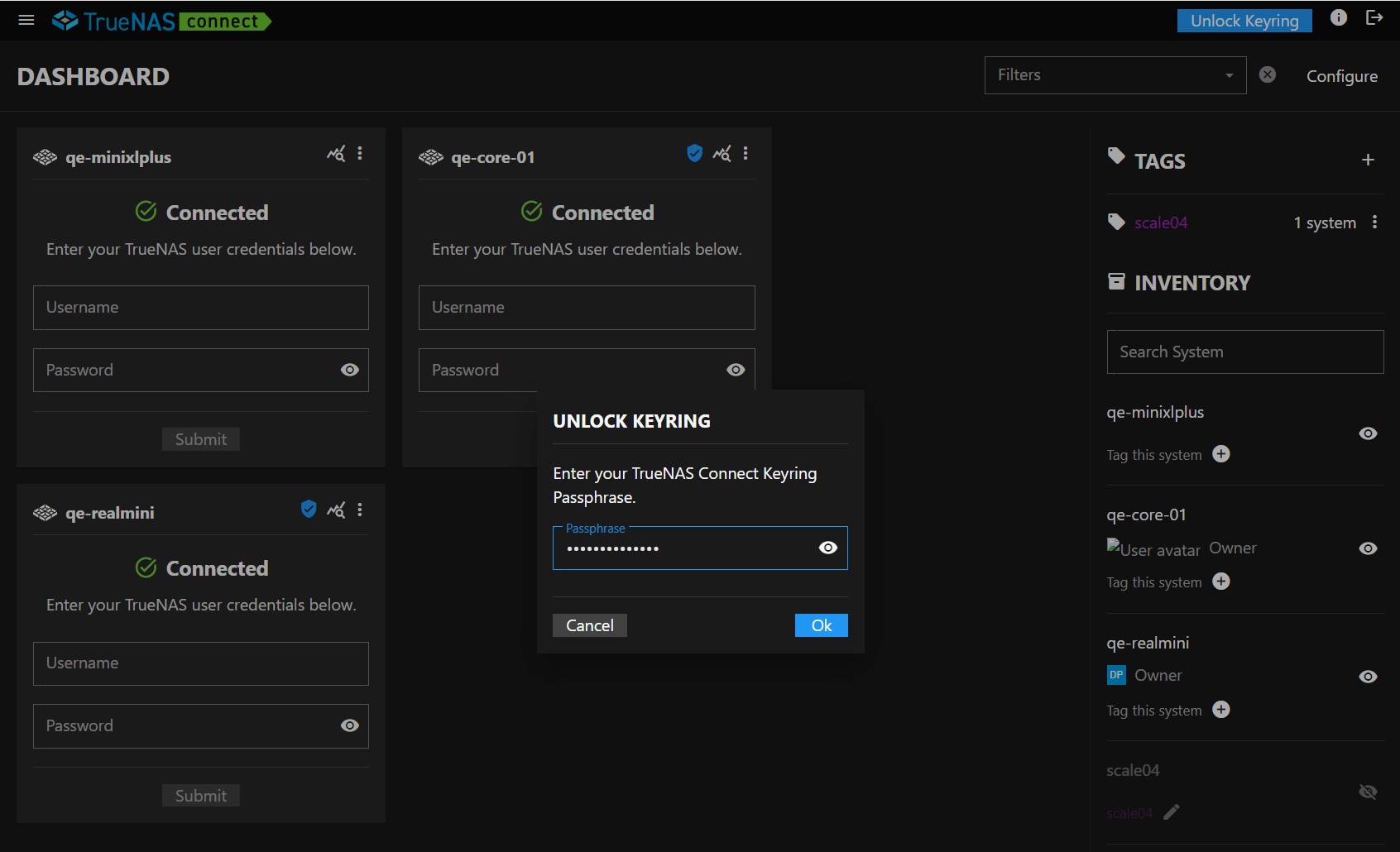Click the shield icon on qe-realmini card
Screen dimensions: 1400x852
309,510
